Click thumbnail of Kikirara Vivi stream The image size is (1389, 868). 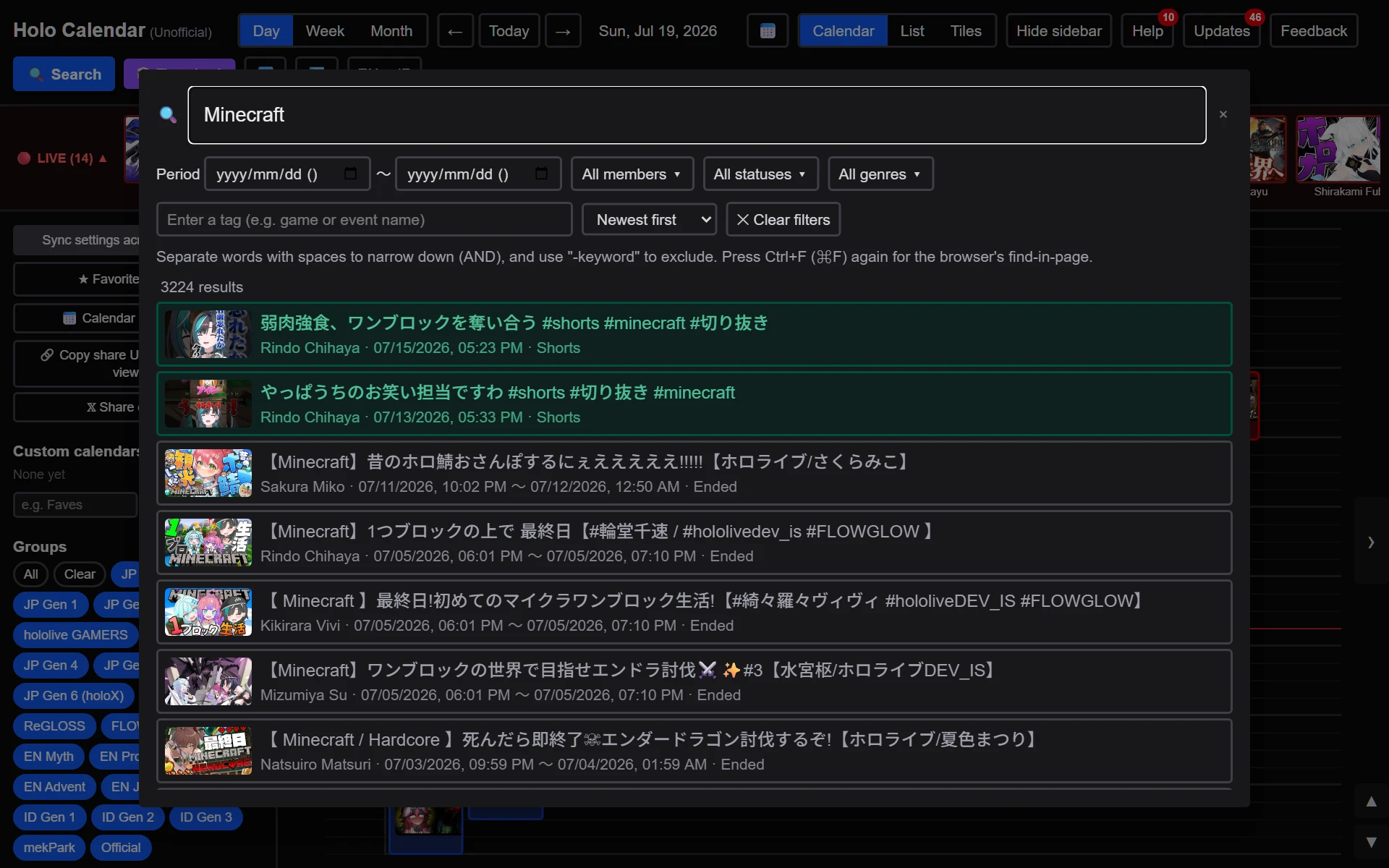tap(208, 612)
